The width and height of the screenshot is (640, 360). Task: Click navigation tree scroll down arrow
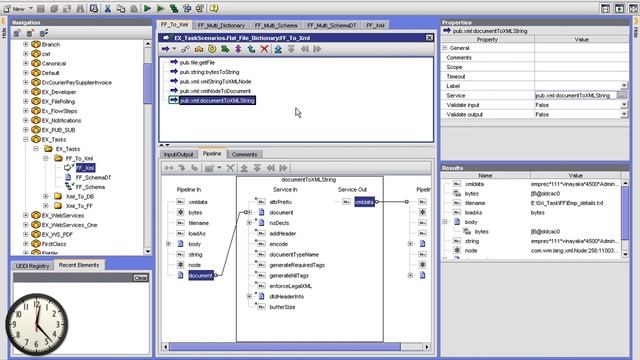coord(148,251)
